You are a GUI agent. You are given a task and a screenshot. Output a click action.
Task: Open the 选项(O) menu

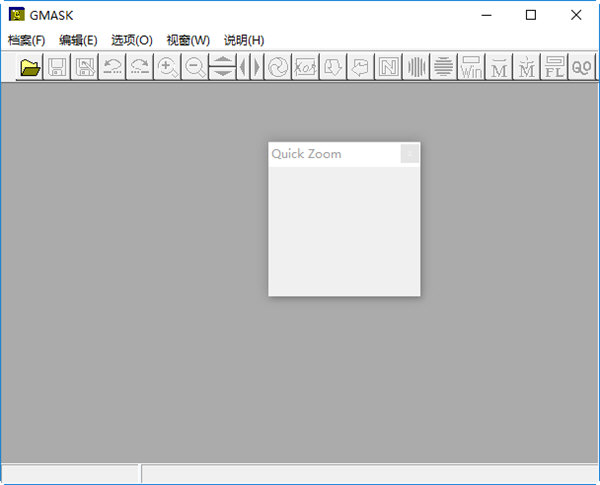click(x=132, y=40)
